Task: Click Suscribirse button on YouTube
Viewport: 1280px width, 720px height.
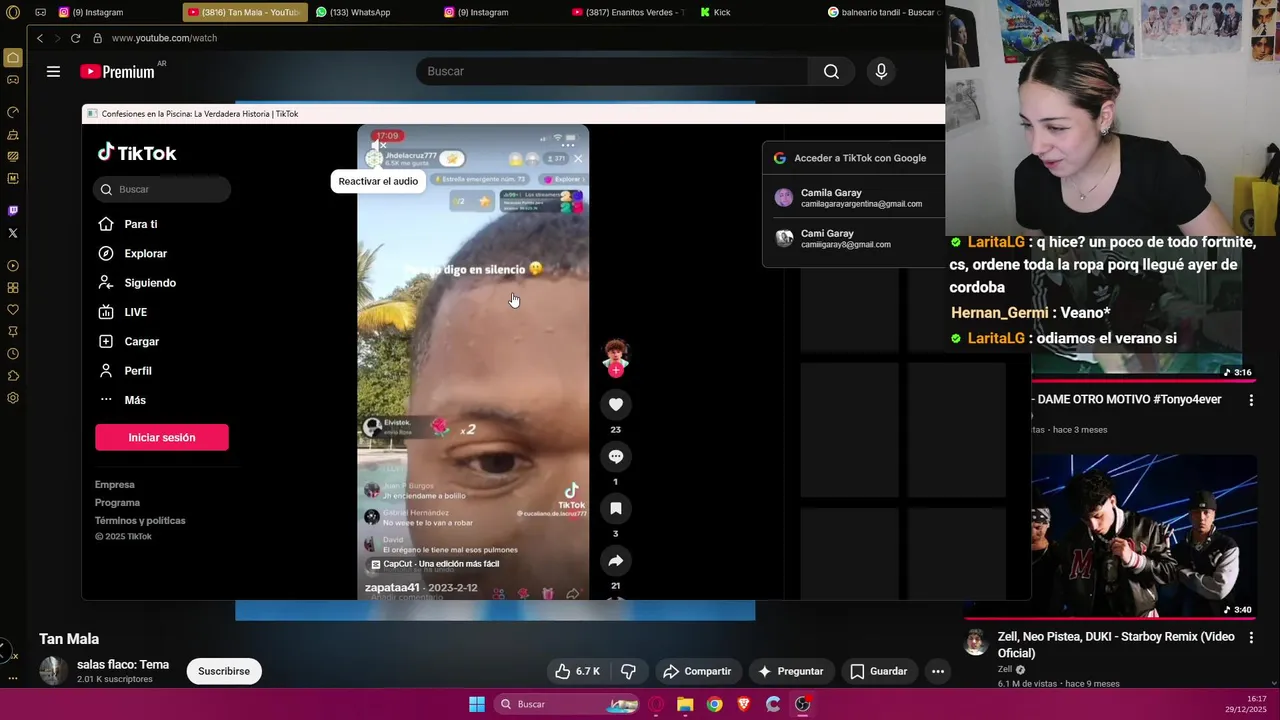Action: pyautogui.click(x=224, y=671)
